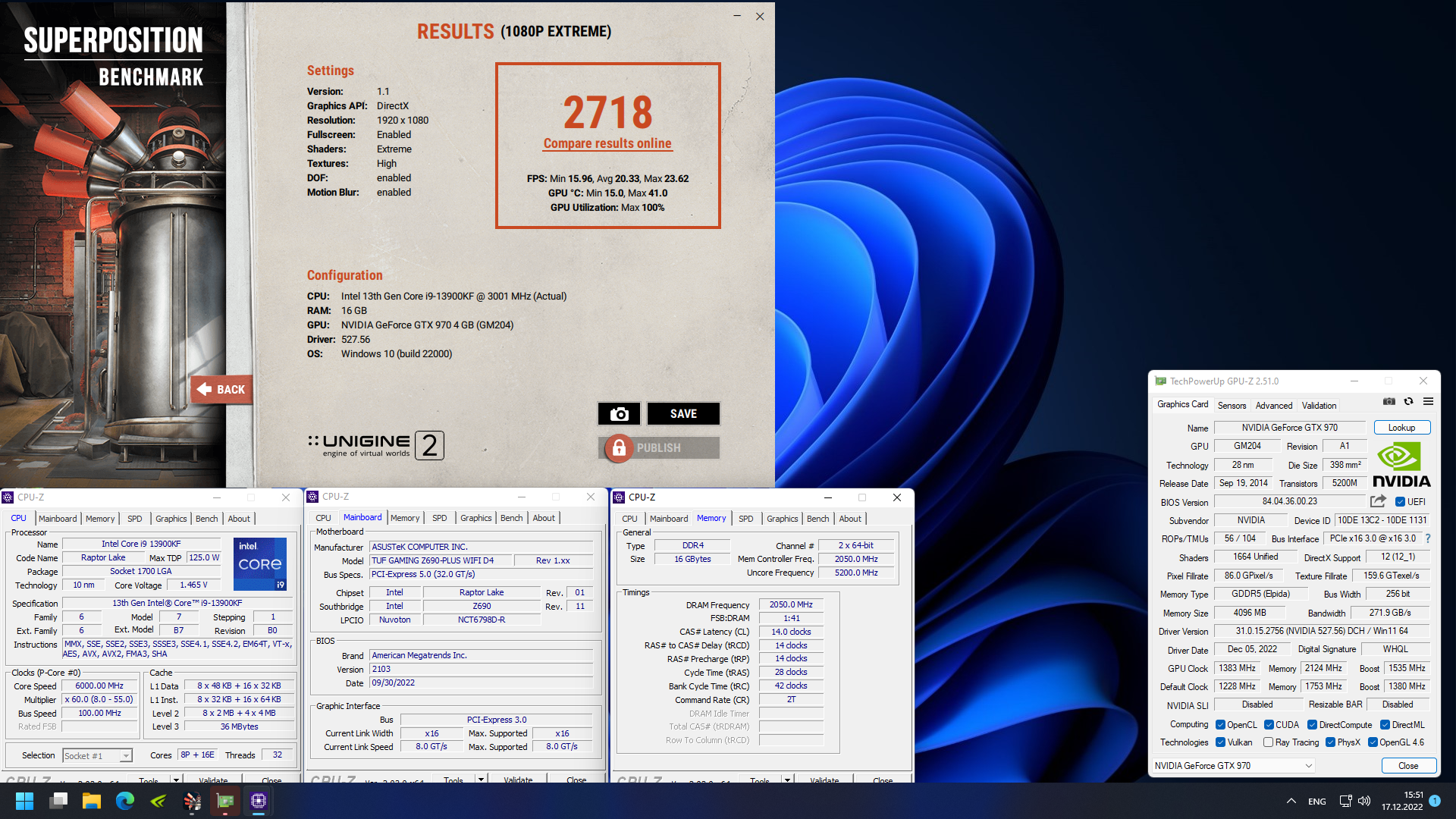
Task: Open the Graphics tab in the right CPU-Z window
Action: coord(782,519)
